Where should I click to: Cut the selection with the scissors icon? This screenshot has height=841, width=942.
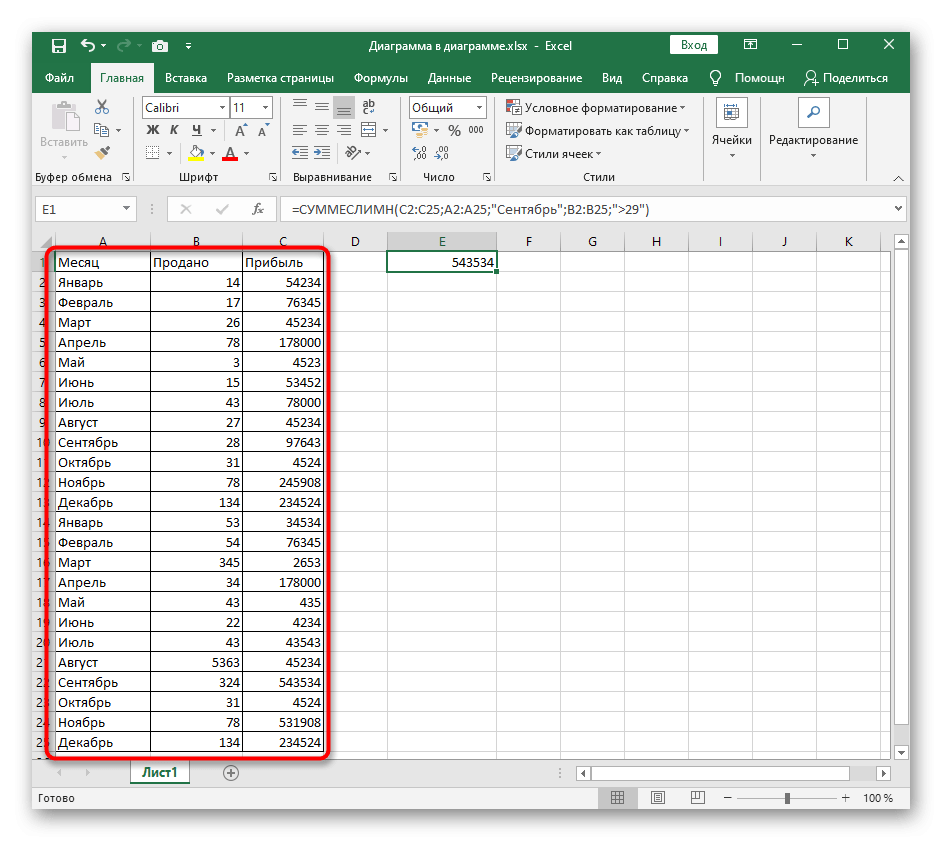click(102, 107)
